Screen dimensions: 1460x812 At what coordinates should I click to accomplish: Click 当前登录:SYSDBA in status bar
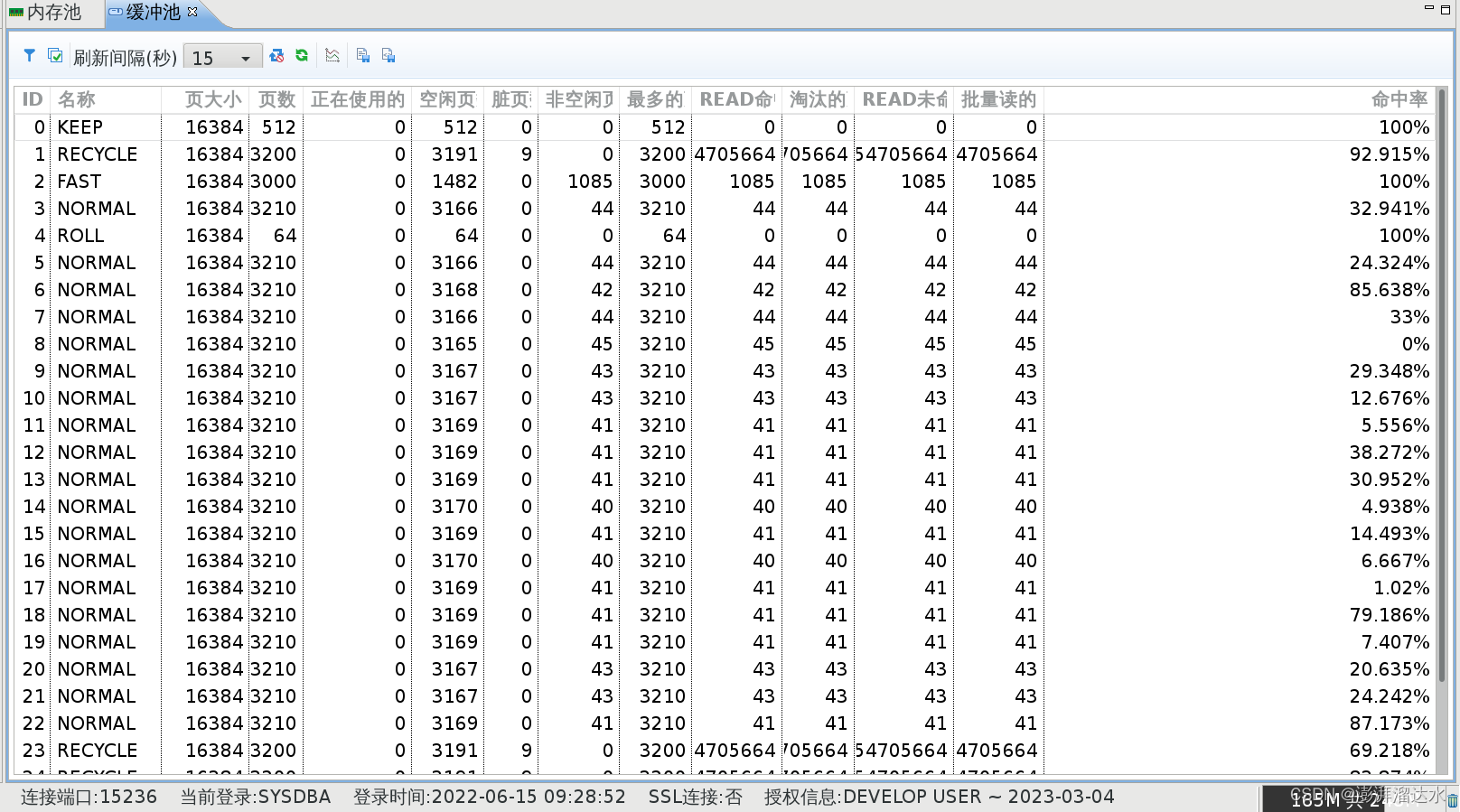256,797
